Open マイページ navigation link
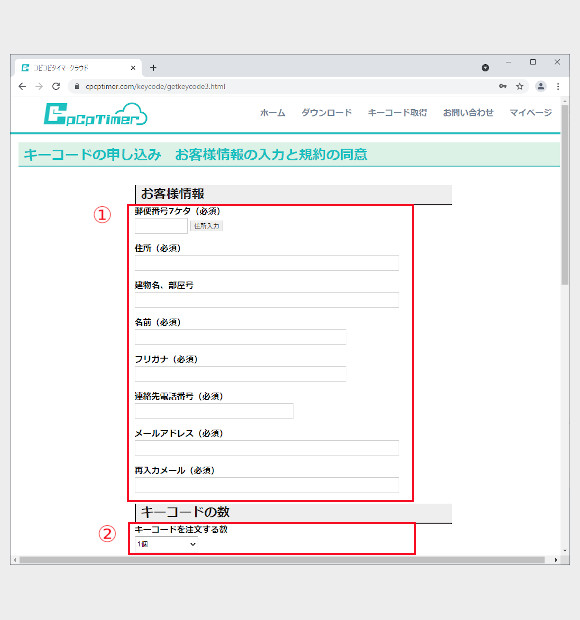The height and width of the screenshot is (620, 580). tap(530, 113)
